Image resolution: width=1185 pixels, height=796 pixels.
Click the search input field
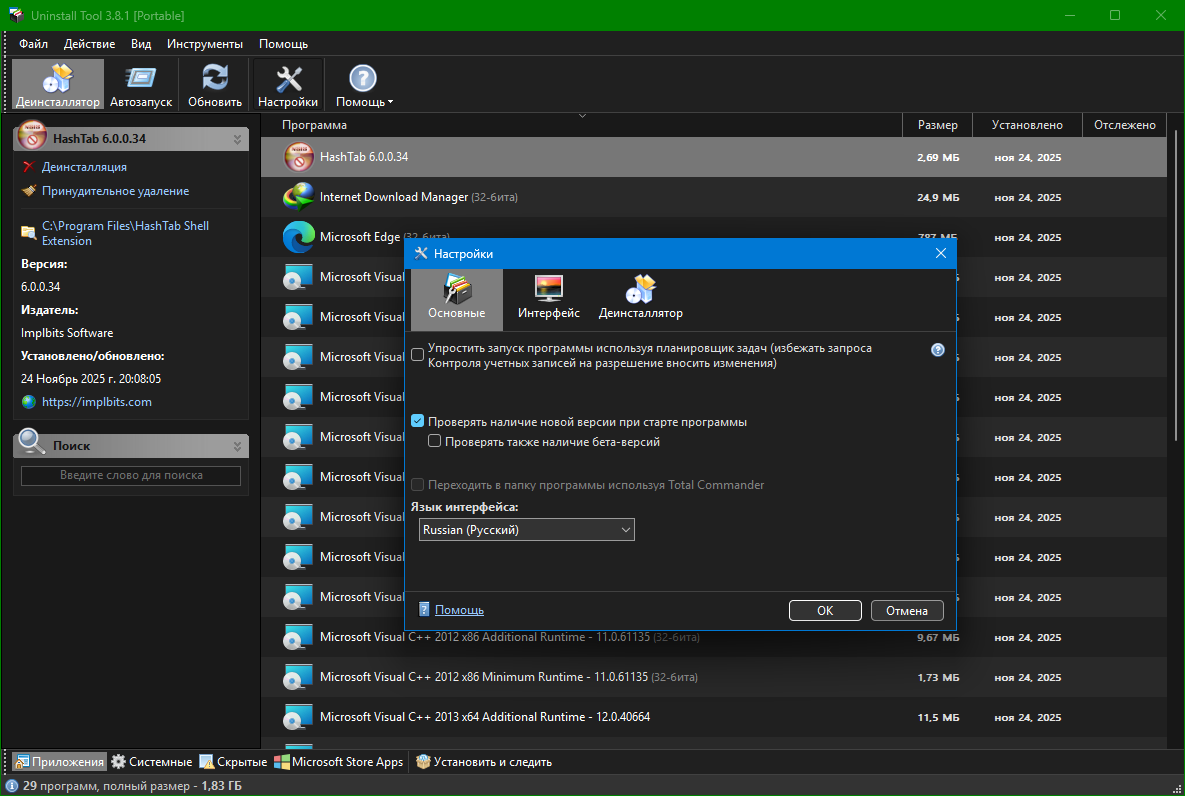[x=131, y=476]
